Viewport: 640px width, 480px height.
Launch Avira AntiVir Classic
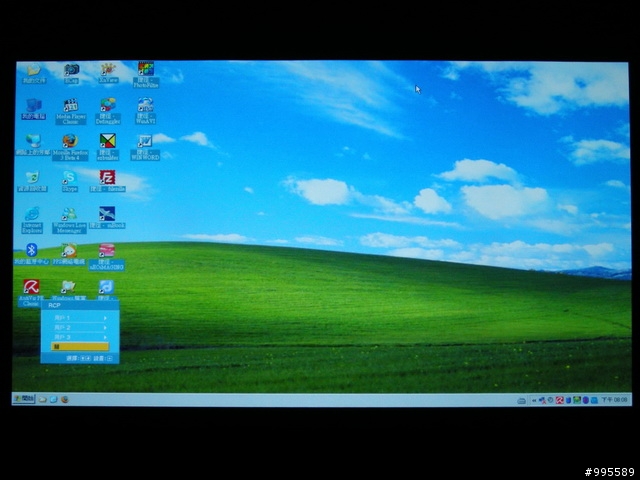pos(31,293)
